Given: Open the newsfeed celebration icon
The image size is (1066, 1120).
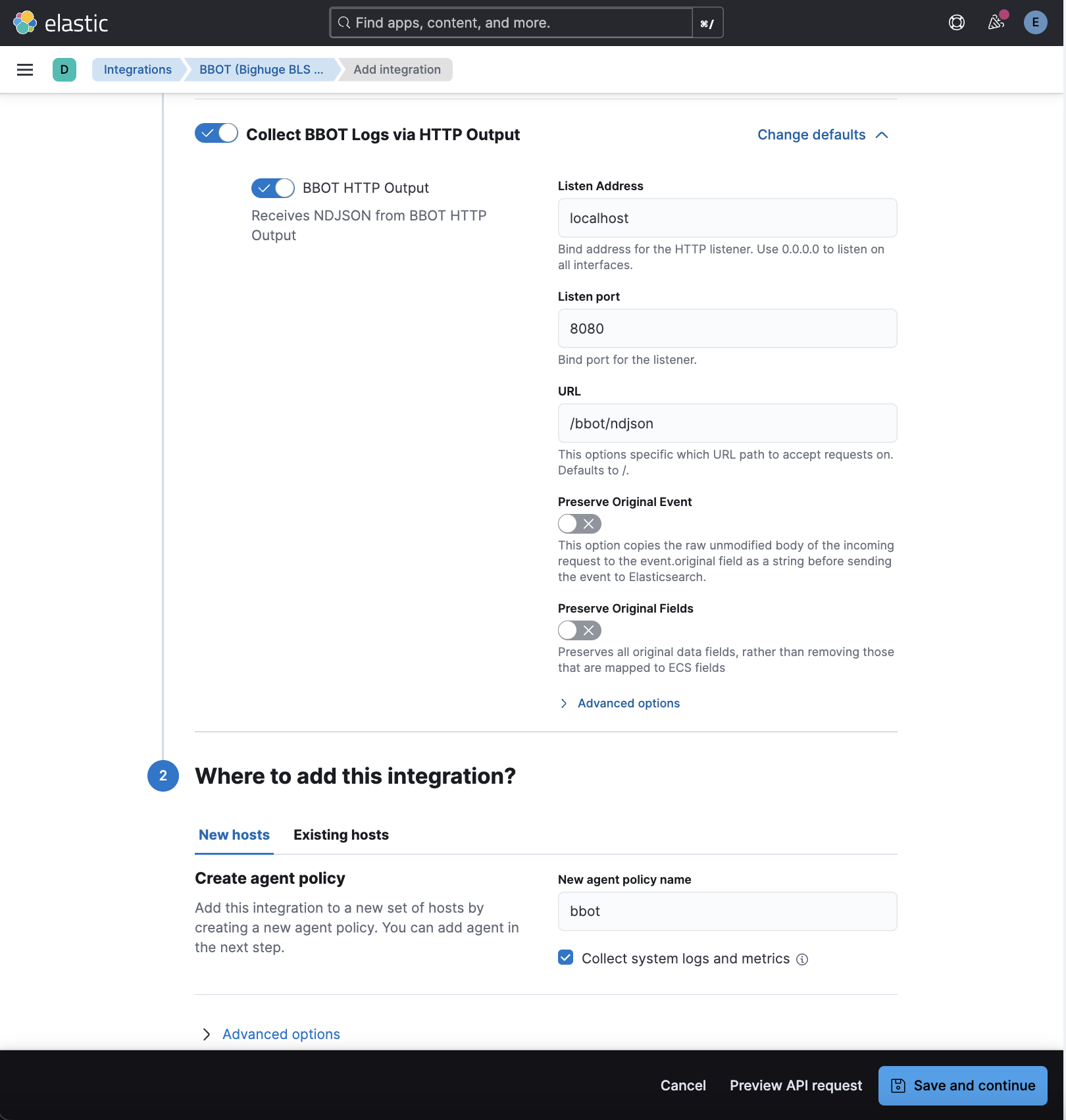Looking at the screenshot, I should [x=996, y=23].
